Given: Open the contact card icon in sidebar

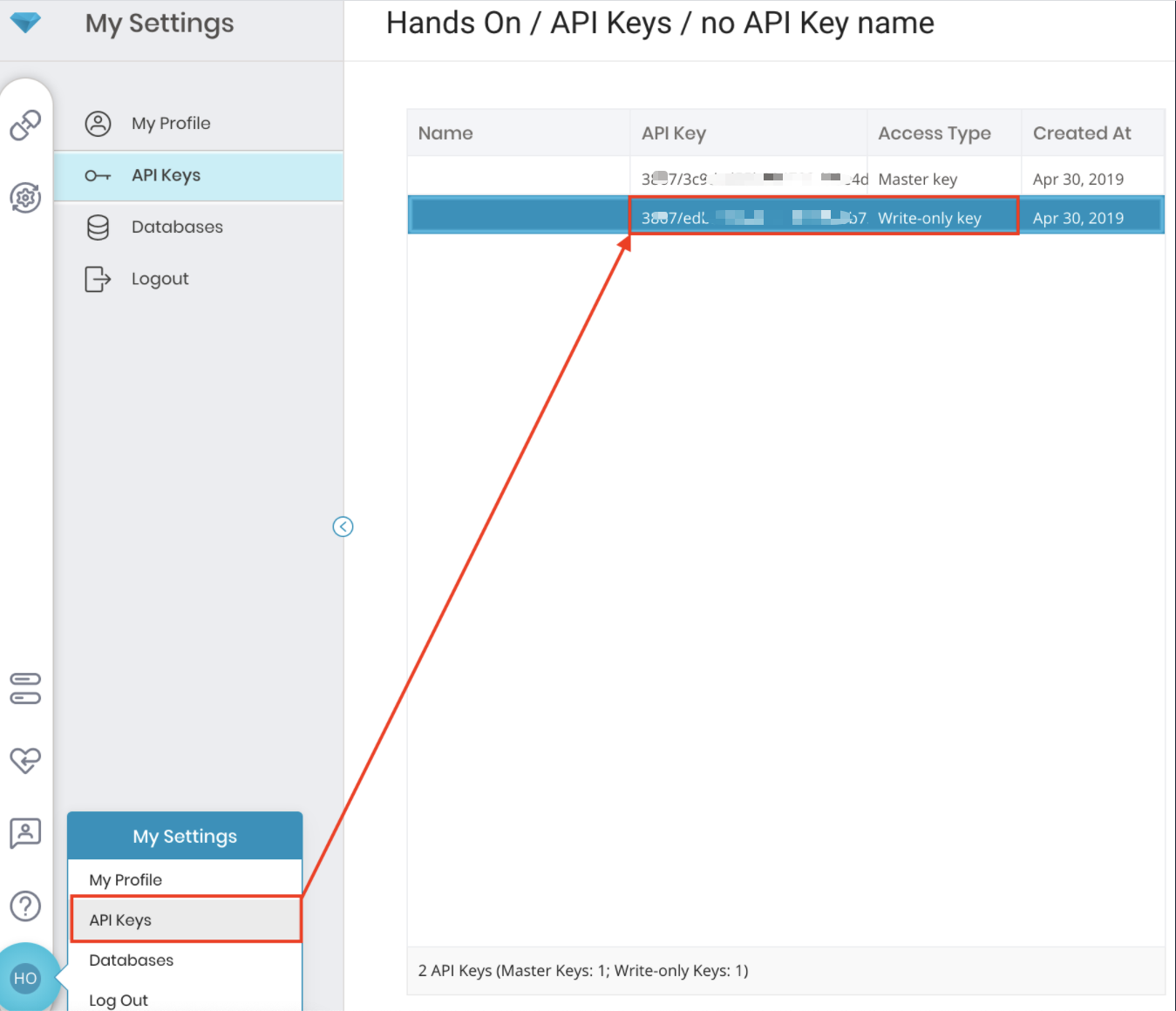Looking at the screenshot, I should tap(25, 833).
